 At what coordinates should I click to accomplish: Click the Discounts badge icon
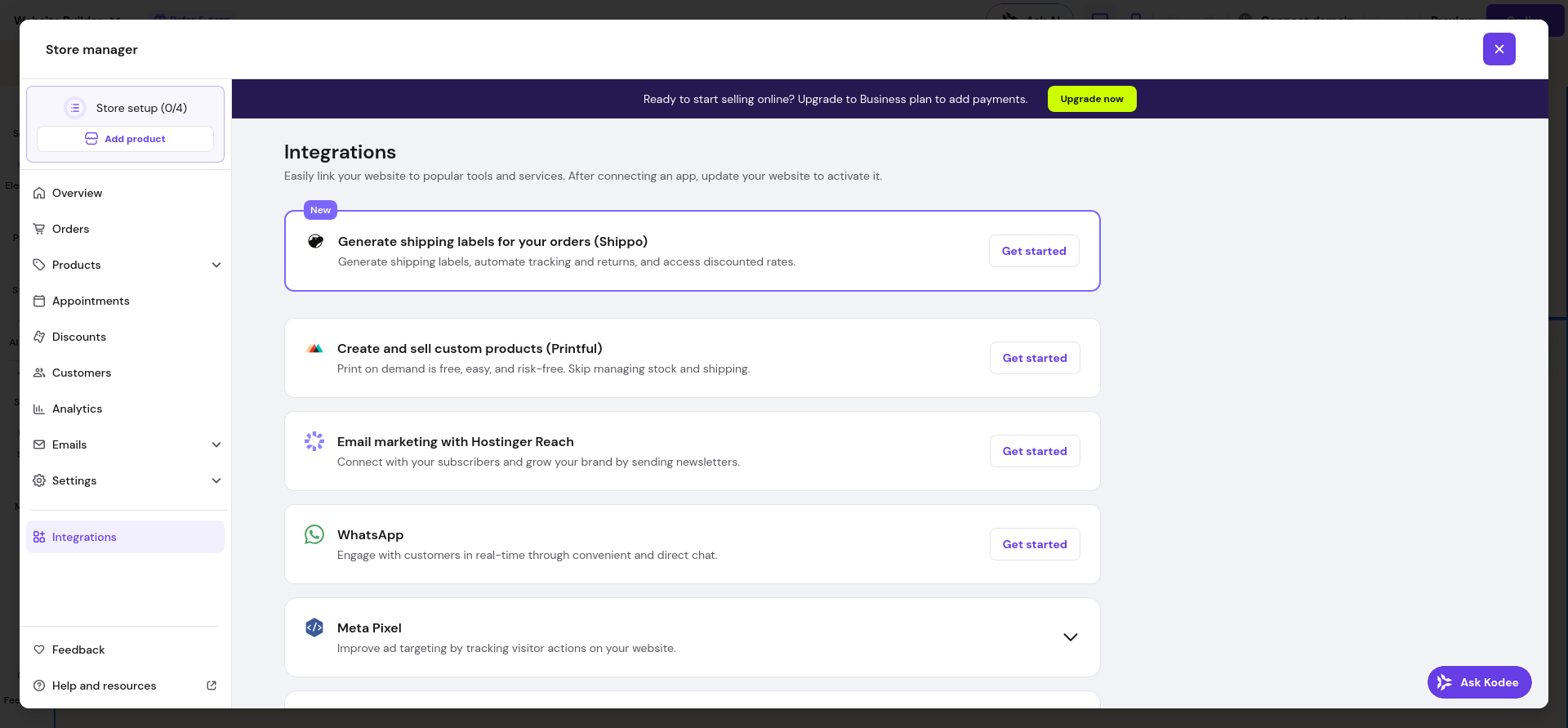click(39, 337)
